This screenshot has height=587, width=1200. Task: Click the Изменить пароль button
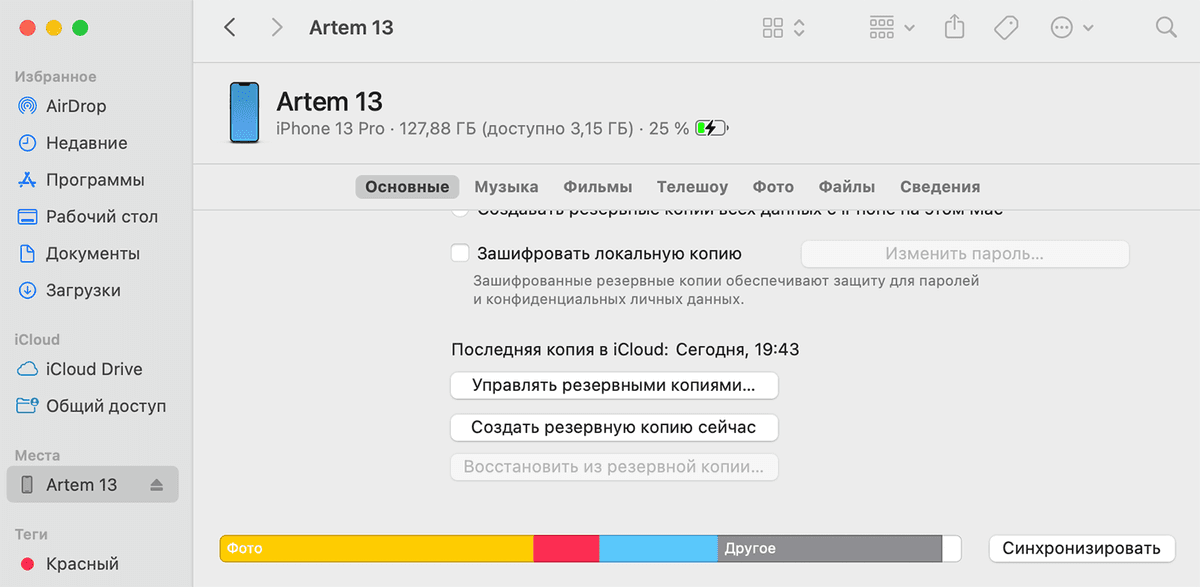965,254
